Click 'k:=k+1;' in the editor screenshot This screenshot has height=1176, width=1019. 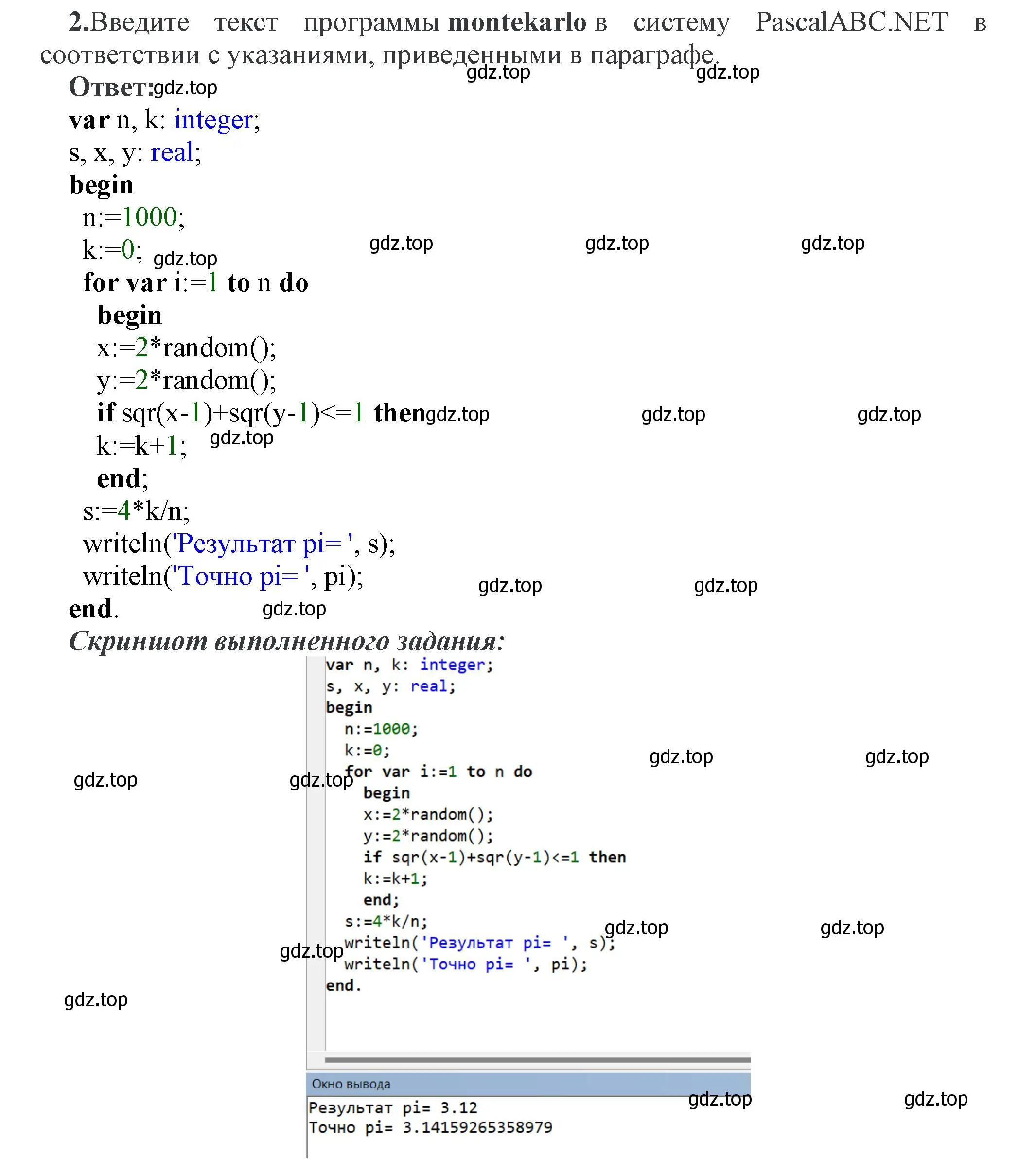(395, 878)
